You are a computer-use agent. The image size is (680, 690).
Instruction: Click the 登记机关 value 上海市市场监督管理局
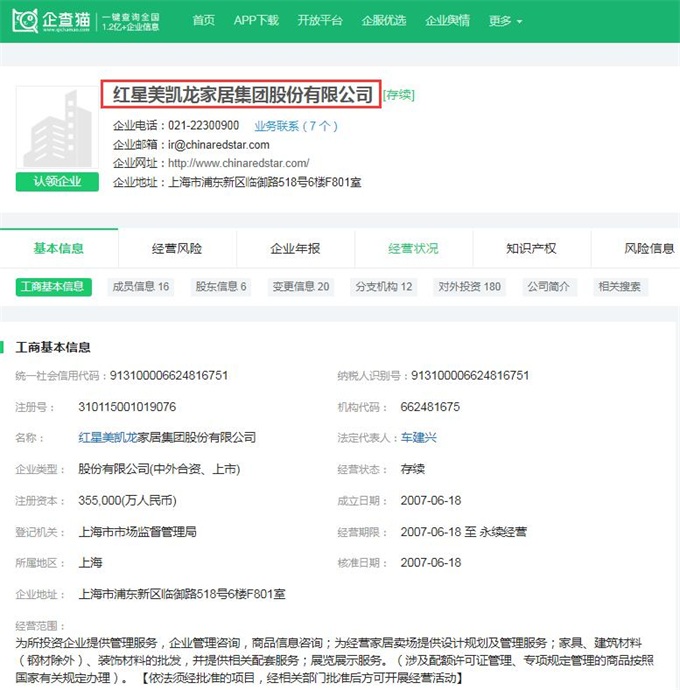tap(137, 532)
